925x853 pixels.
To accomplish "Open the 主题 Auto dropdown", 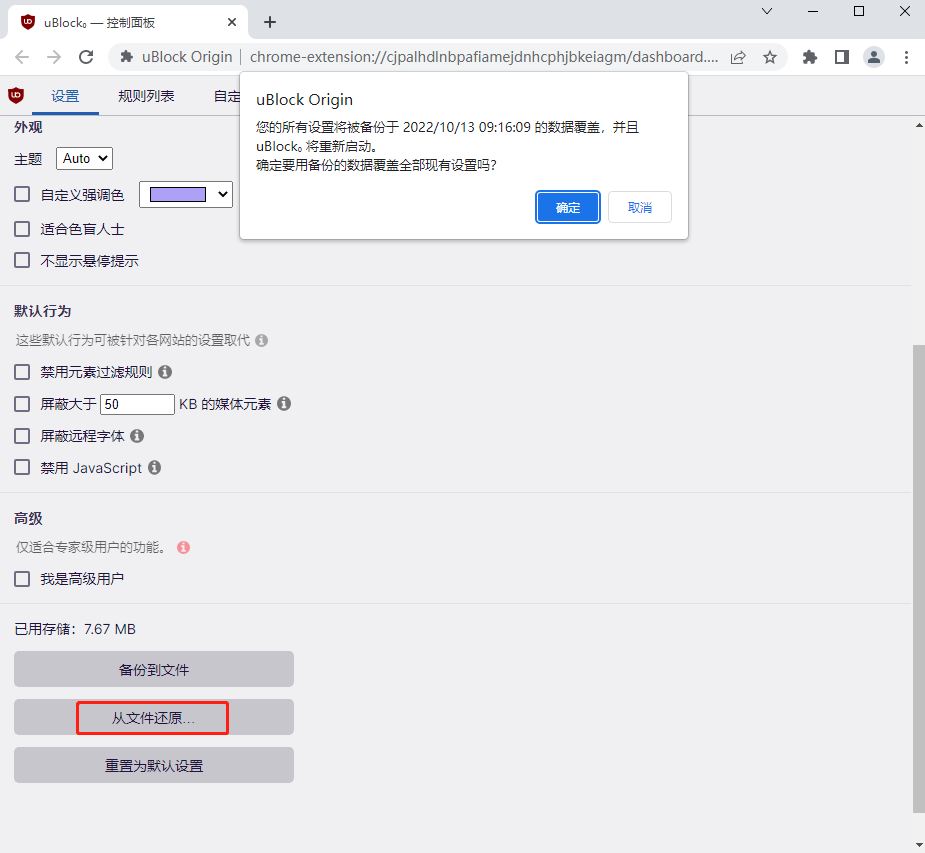I will click(85, 158).
